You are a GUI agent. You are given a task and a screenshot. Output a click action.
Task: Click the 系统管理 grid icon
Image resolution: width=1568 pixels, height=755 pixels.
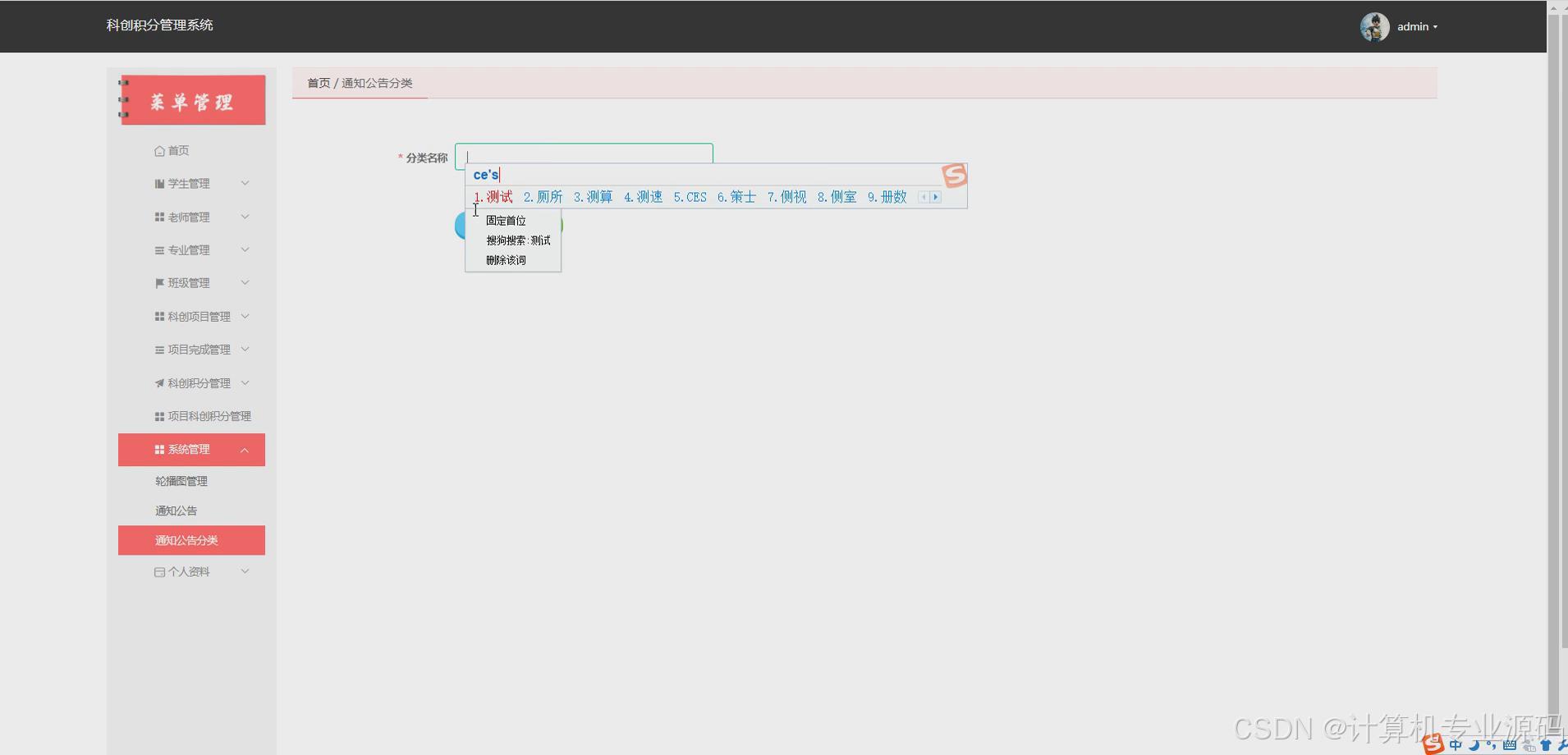(x=159, y=450)
